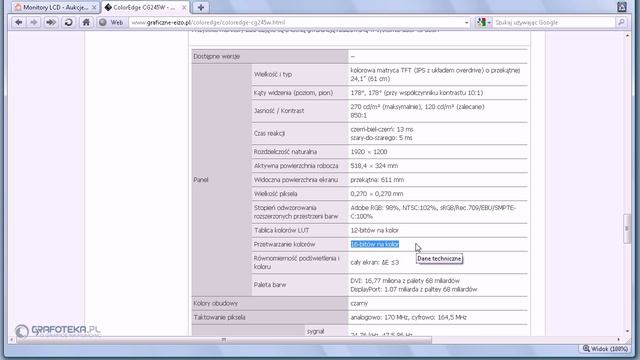Open the search engine selector dropdown
Screen dimensions: 640x360
pos(484,22)
